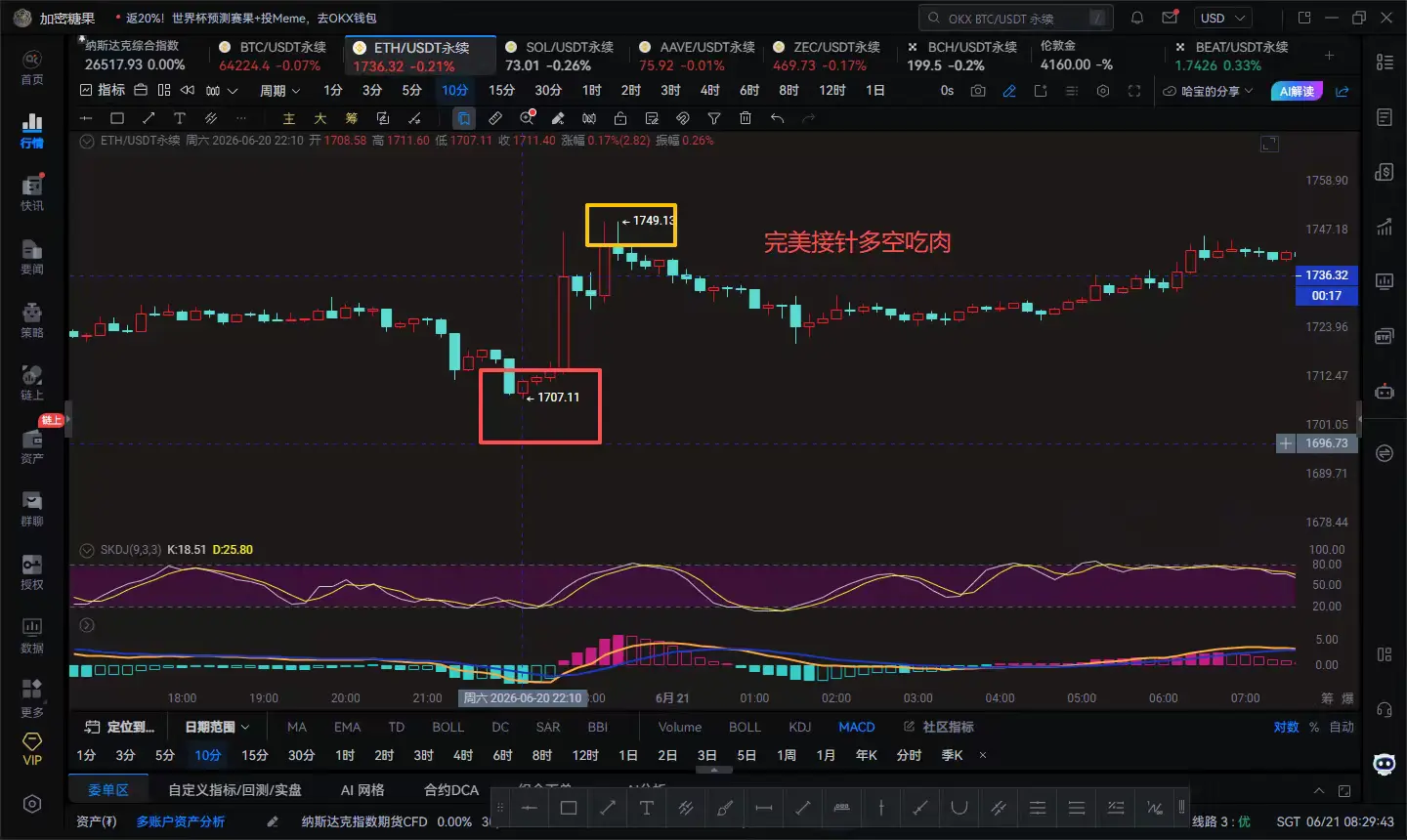The image size is (1407, 840).
Task: Toggle the MACD indicator
Action: point(857,727)
